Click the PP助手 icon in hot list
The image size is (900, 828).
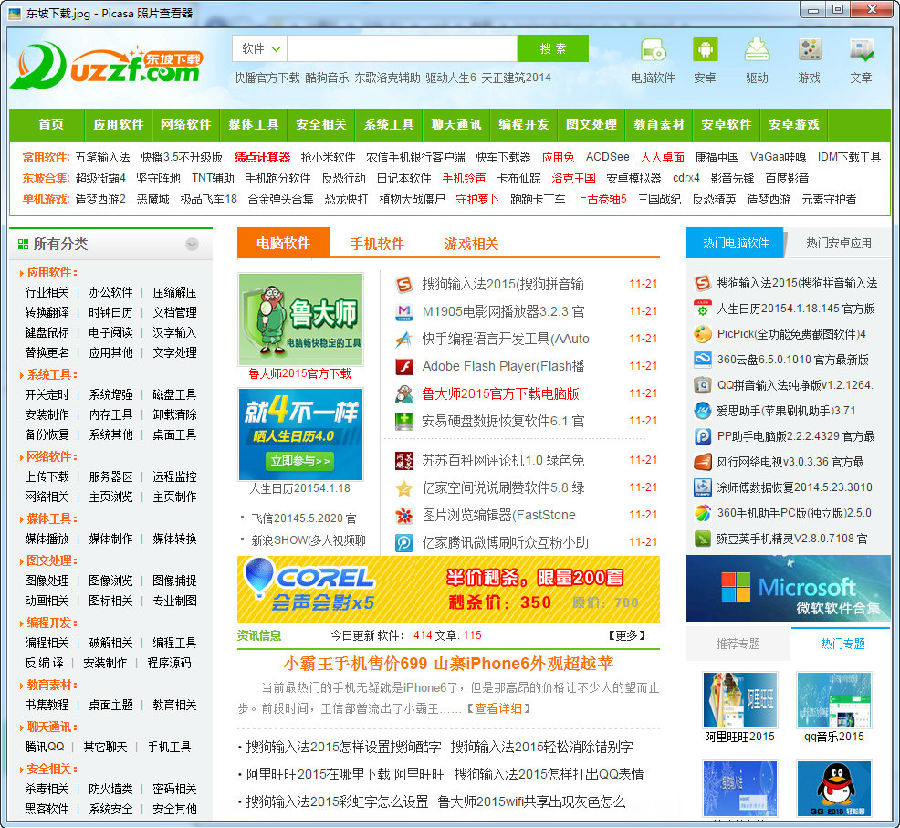[703, 437]
